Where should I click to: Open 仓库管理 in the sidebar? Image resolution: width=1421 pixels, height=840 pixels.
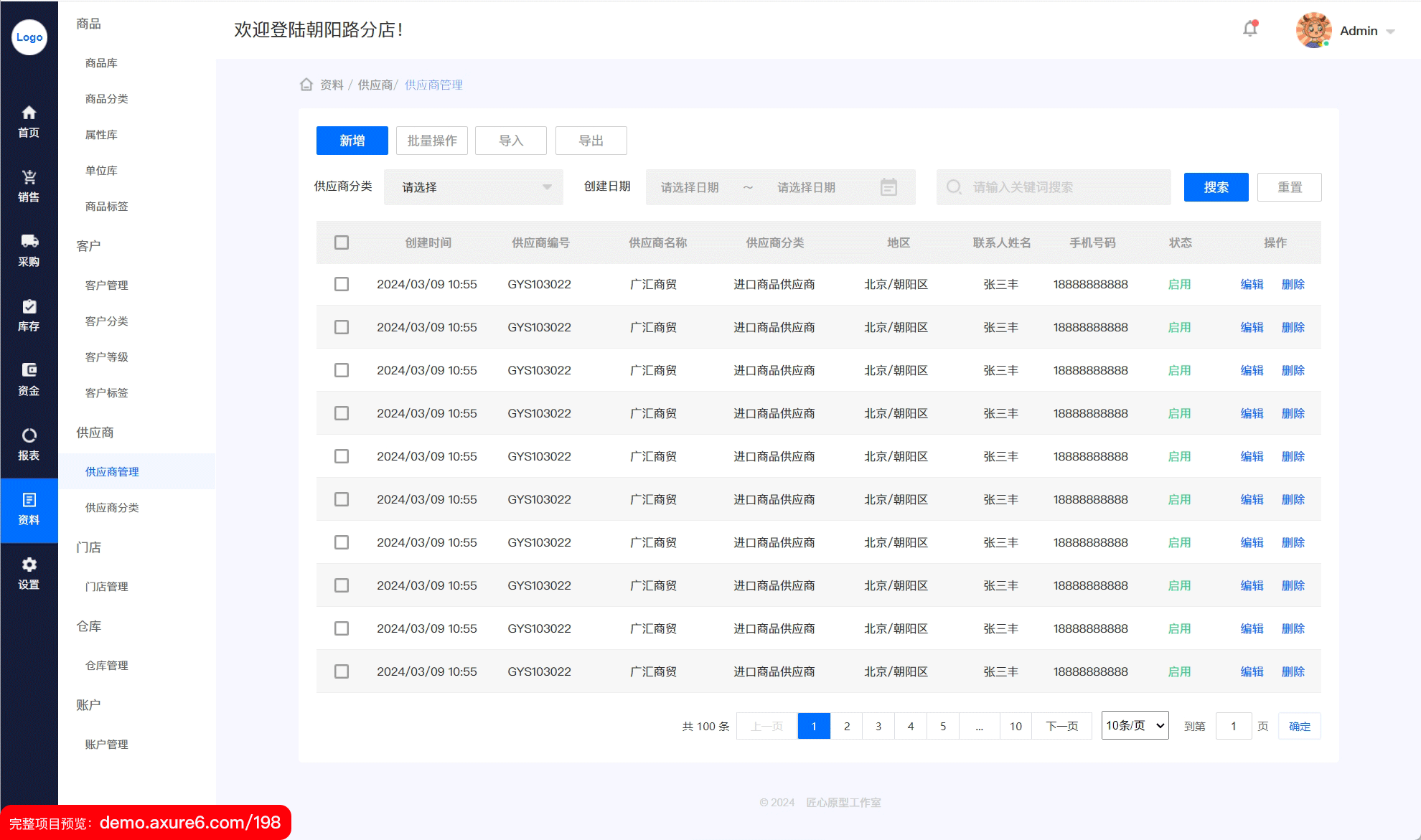(106, 666)
